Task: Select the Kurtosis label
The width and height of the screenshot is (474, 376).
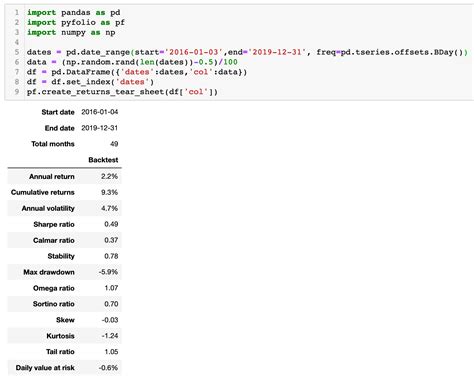Action: [x=60, y=336]
